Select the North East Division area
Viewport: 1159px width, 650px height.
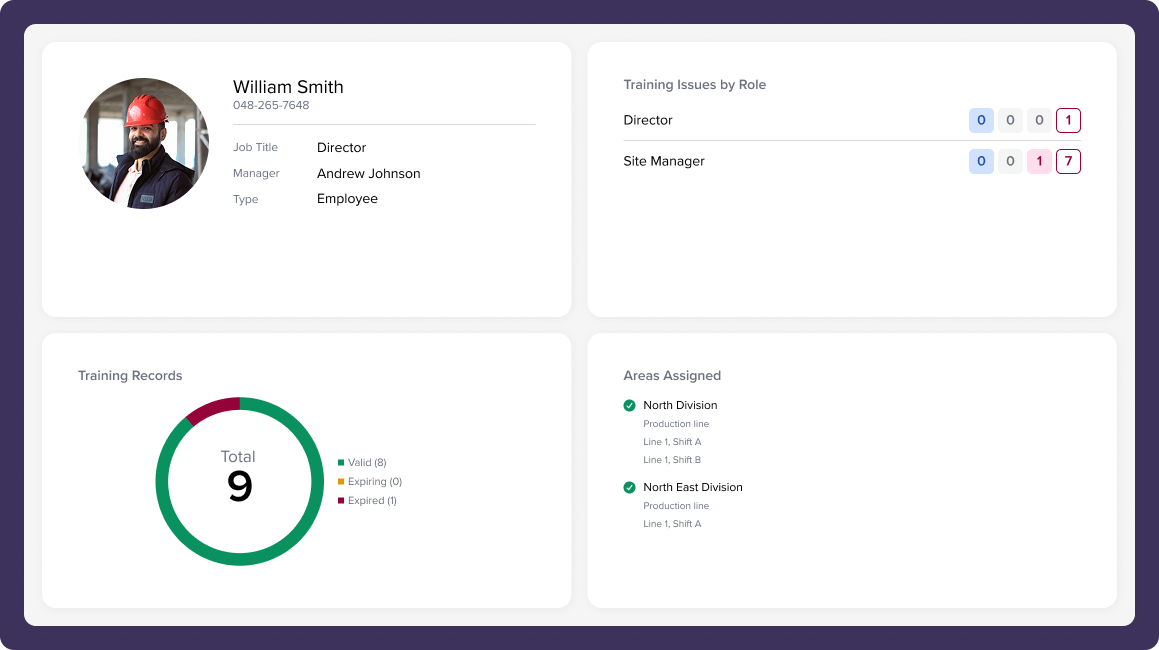692,487
